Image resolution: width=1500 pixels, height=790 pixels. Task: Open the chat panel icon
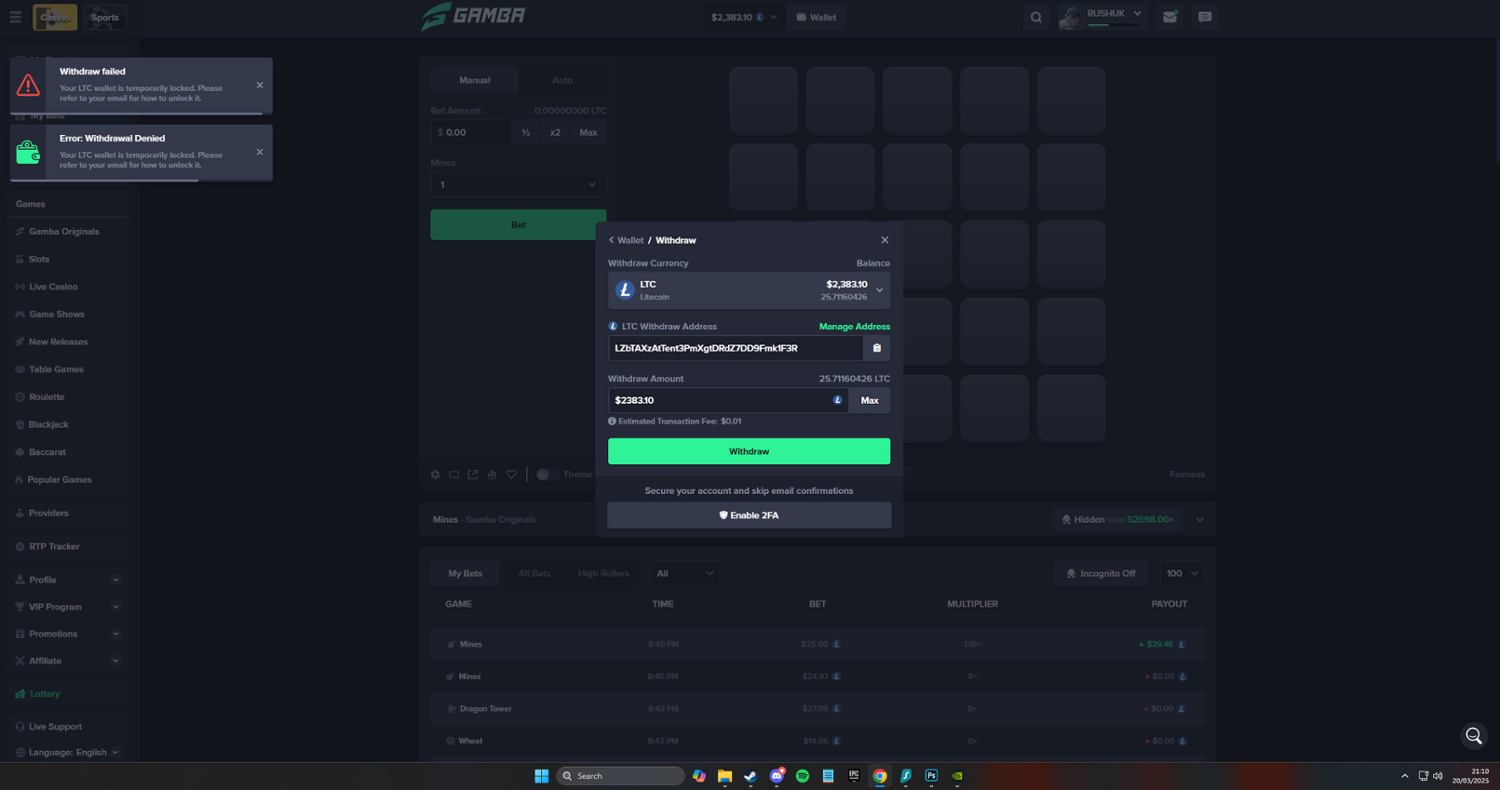click(x=1205, y=17)
